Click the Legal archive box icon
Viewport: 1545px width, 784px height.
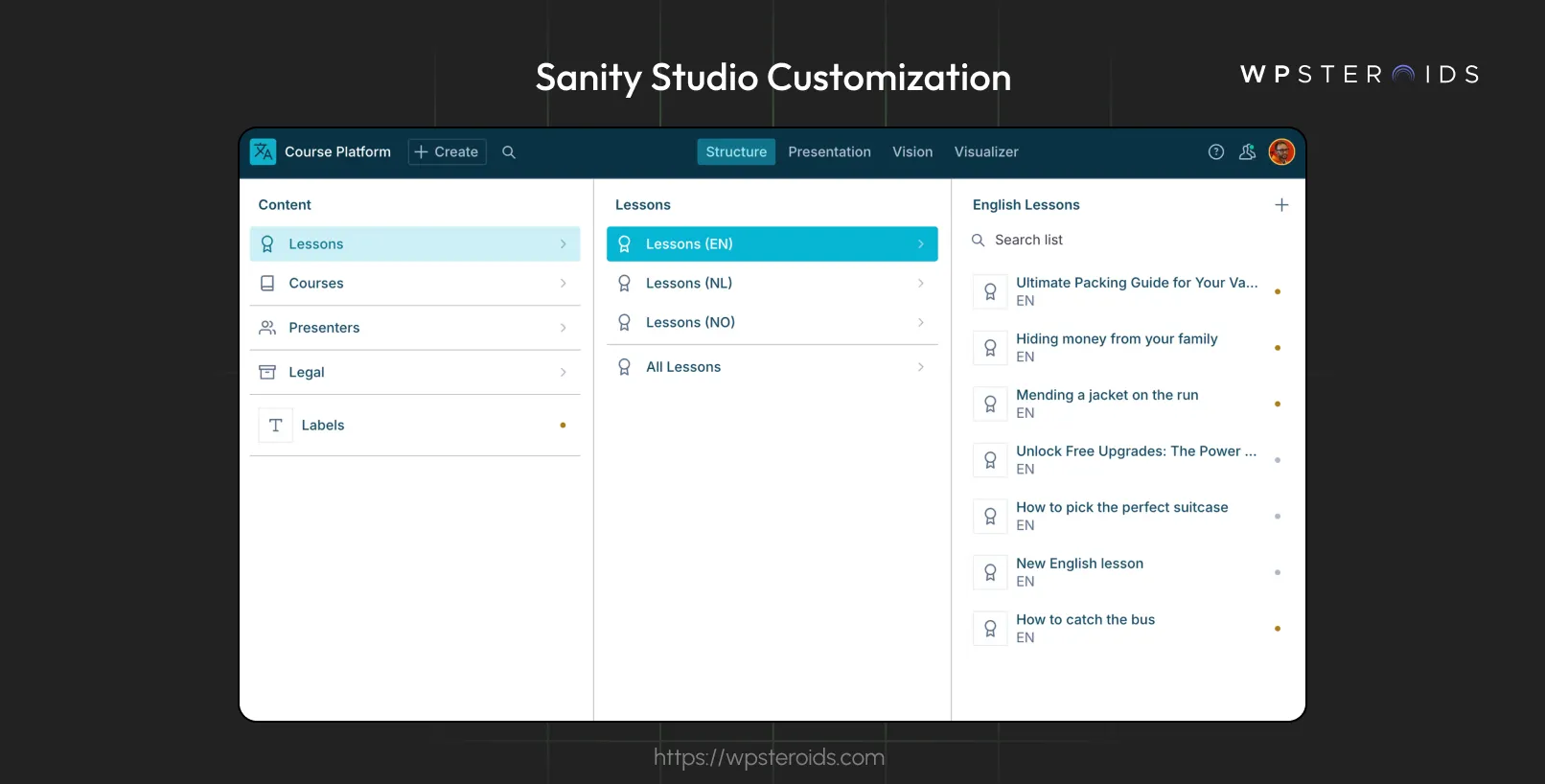pyautogui.click(x=267, y=372)
